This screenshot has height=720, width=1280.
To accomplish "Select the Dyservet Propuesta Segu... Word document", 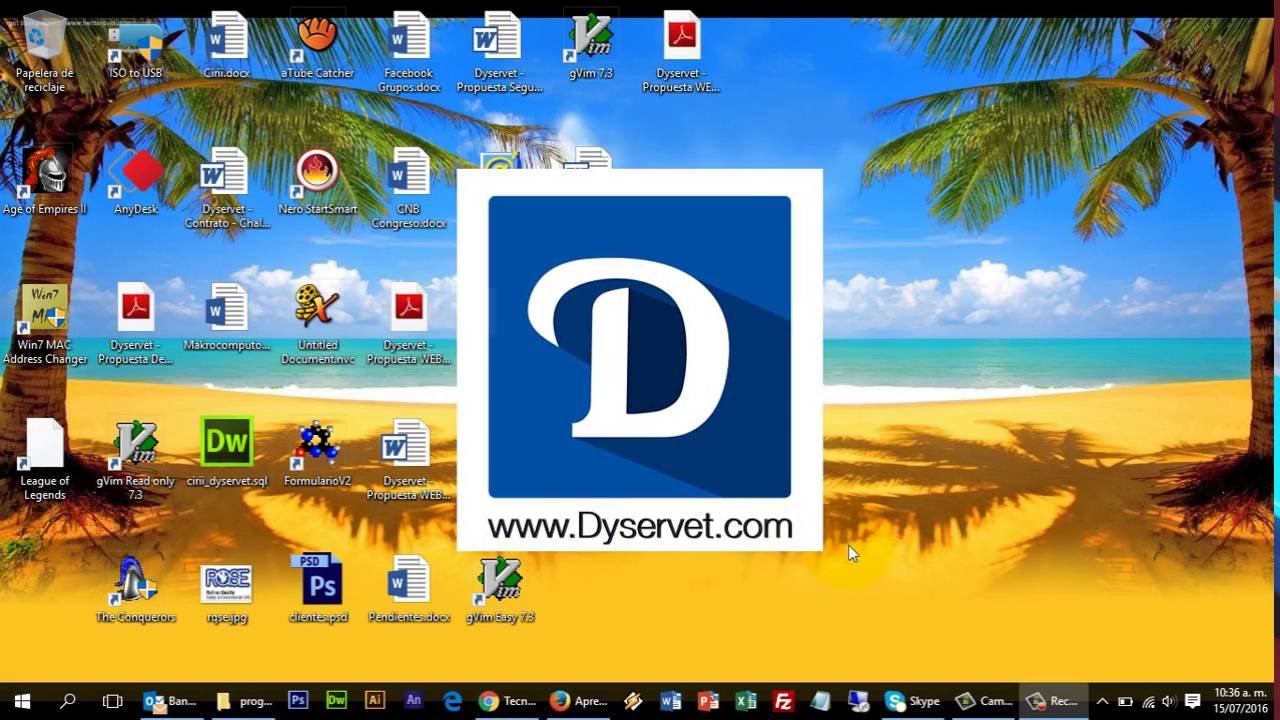I will pos(499,53).
